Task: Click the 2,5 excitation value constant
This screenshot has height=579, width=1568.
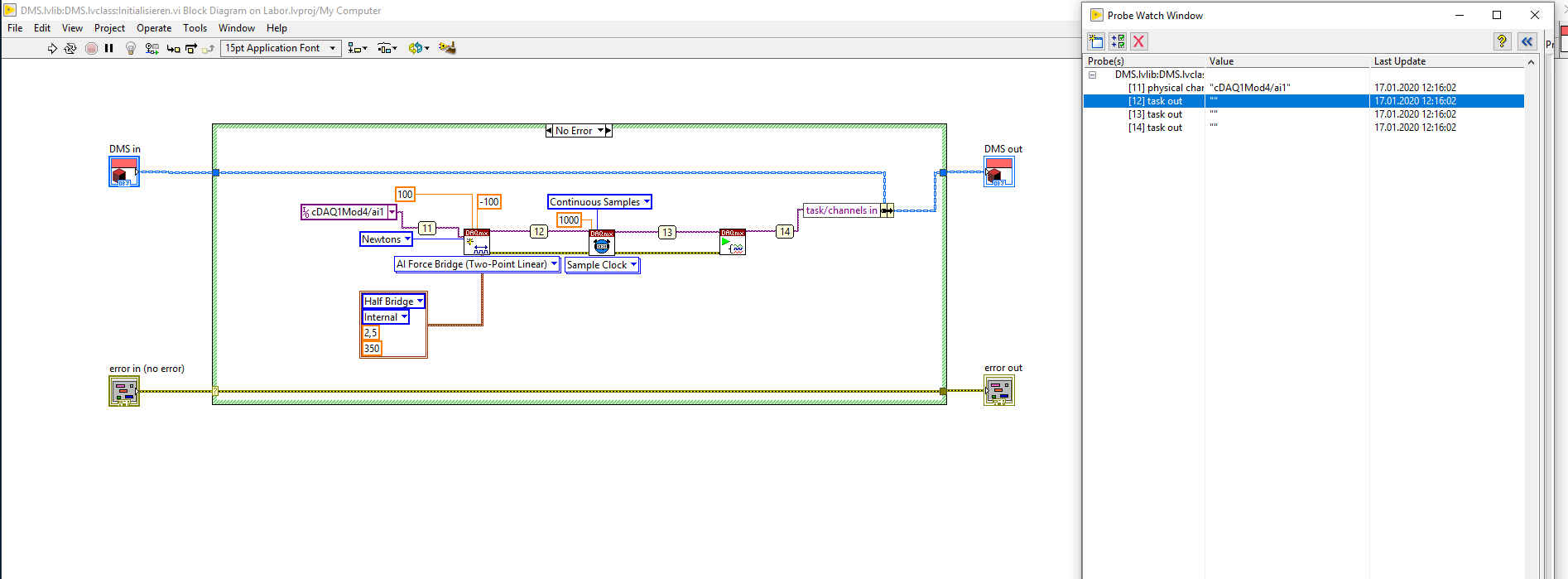Action: tap(371, 333)
